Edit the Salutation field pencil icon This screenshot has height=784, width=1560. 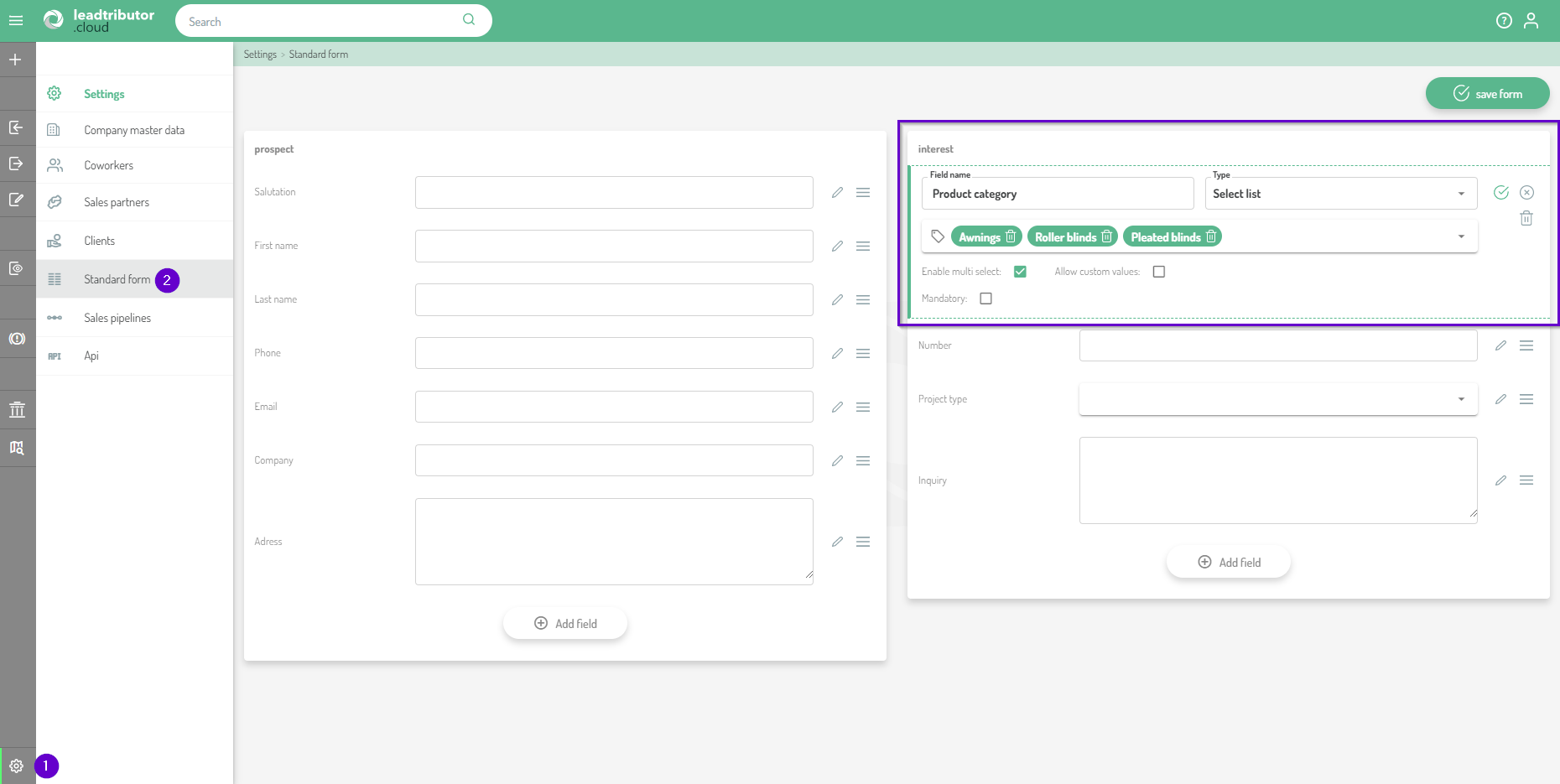[837, 193]
